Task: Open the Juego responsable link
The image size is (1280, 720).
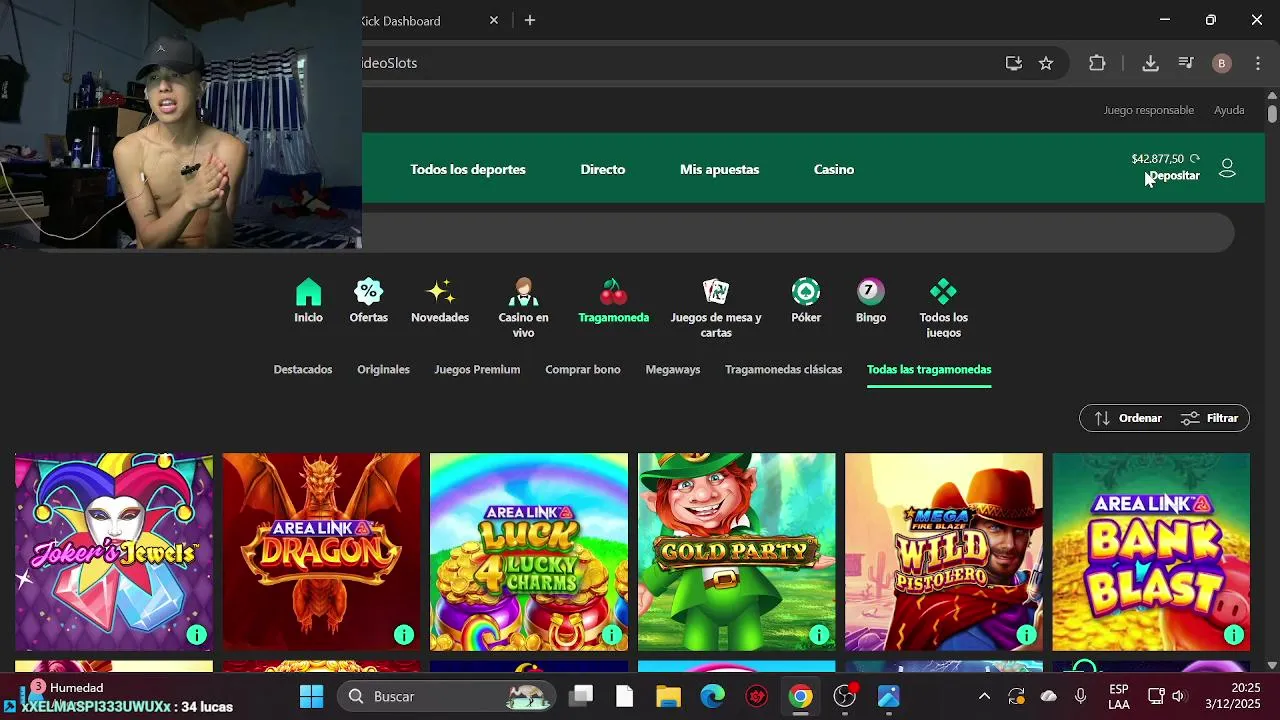Action: [1149, 110]
